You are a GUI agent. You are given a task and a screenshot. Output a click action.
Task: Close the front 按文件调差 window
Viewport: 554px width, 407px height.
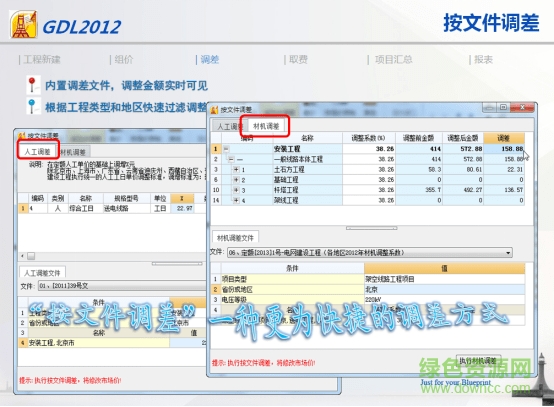pos(522,107)
